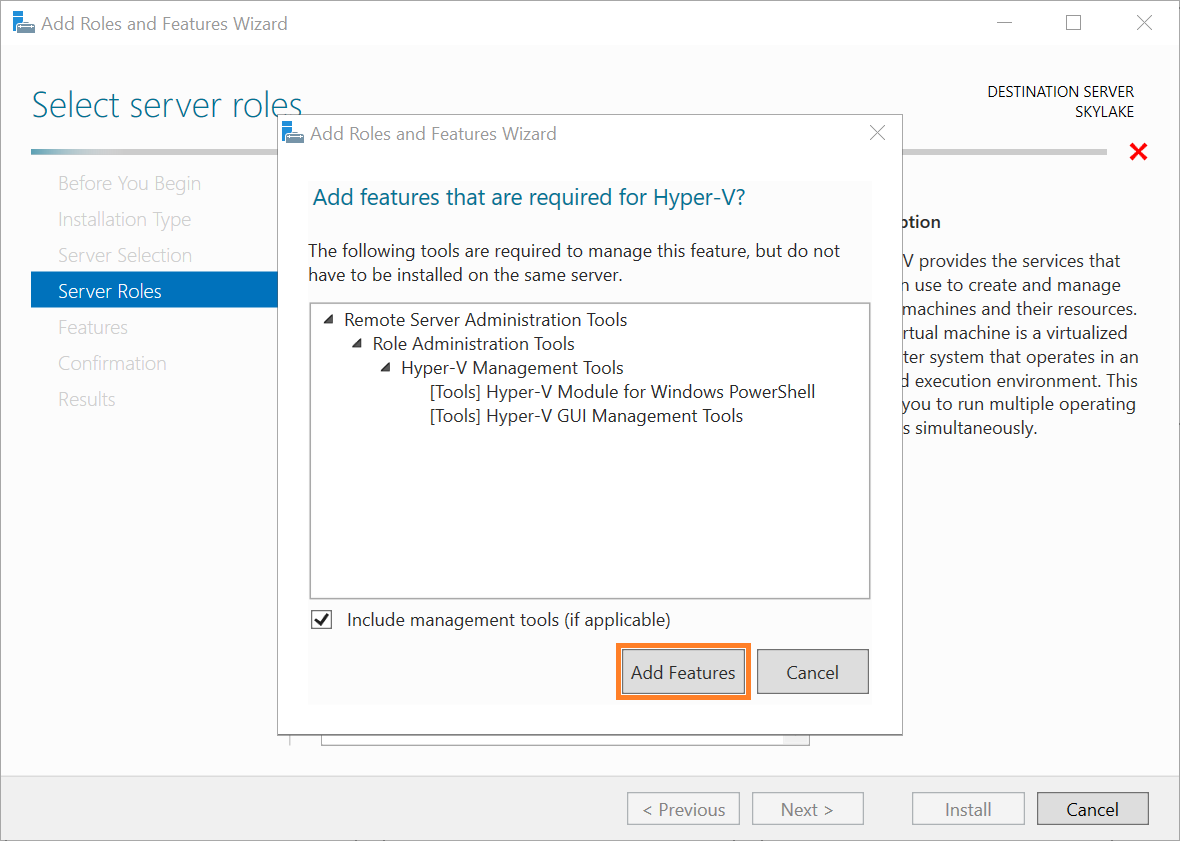Screen dimensions: 1180x841
Task: Open Installation Type step
Action: tap(125, 220)
